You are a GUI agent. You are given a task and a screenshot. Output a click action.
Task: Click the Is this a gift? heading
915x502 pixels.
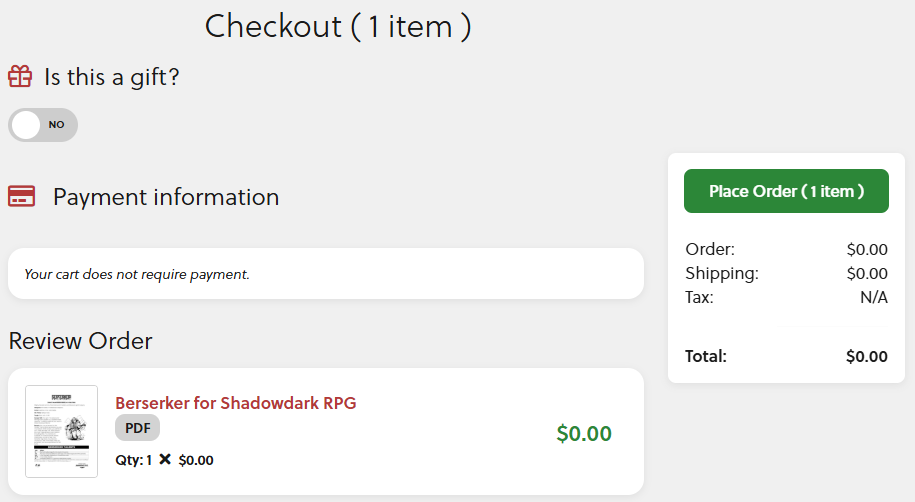point(112,77)
